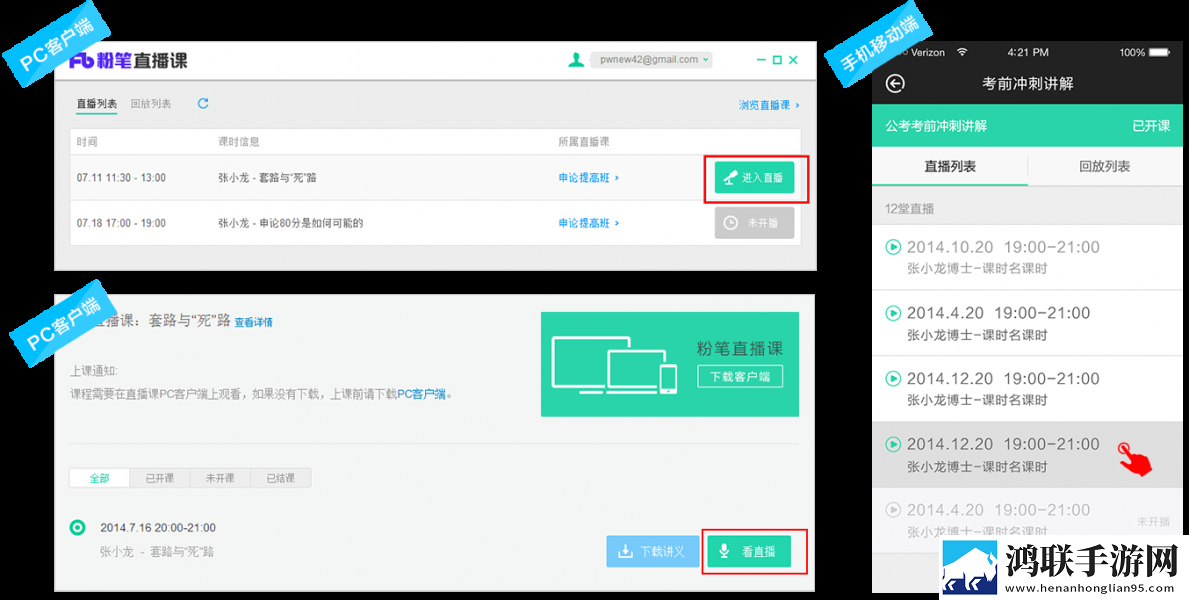Tap the back arrow in the mobile header
The image size is (1189, 600).
pos(896,83)
